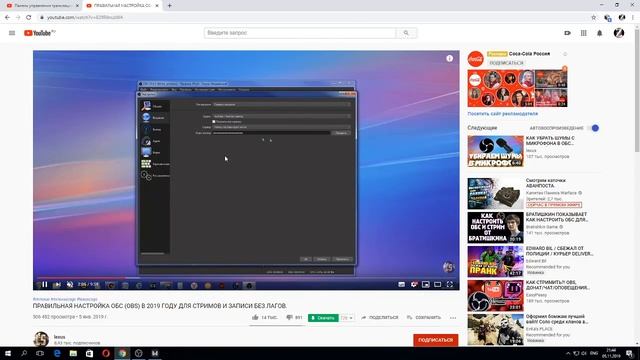640x360 pixels.
Task: Launch Edge from the taskbar
Action: pyautogui.click(x=57, y=353)
